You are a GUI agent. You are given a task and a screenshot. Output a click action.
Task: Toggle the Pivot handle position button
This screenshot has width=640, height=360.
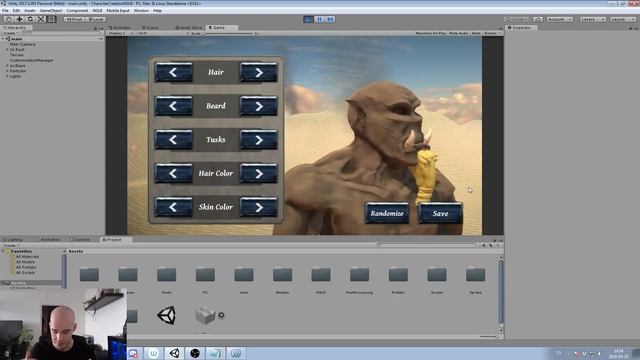click(74, 19)
